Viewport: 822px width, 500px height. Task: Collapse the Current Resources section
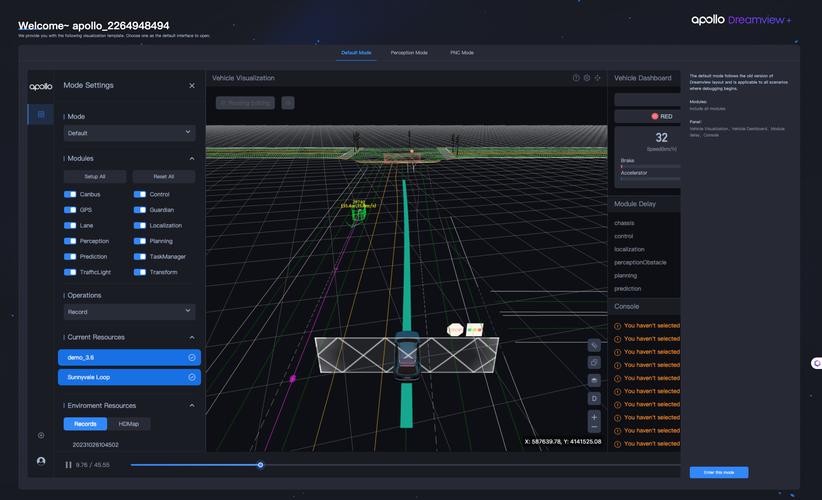(x=192, y=337)
